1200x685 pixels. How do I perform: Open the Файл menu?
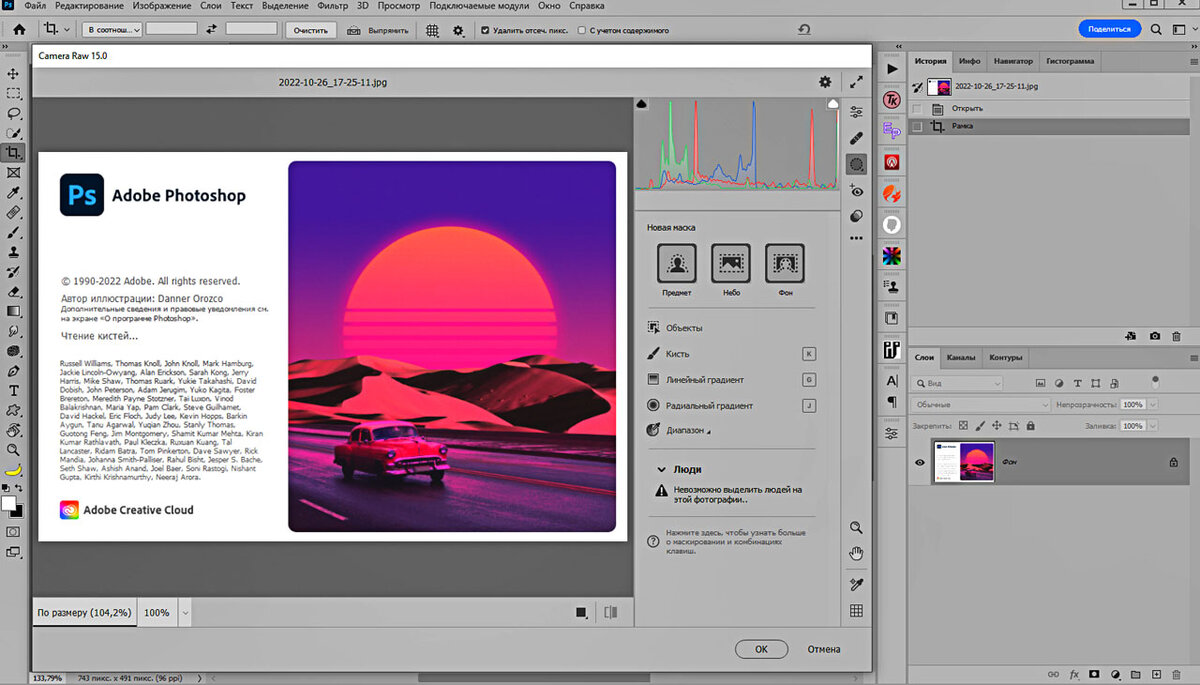[35, 6]
